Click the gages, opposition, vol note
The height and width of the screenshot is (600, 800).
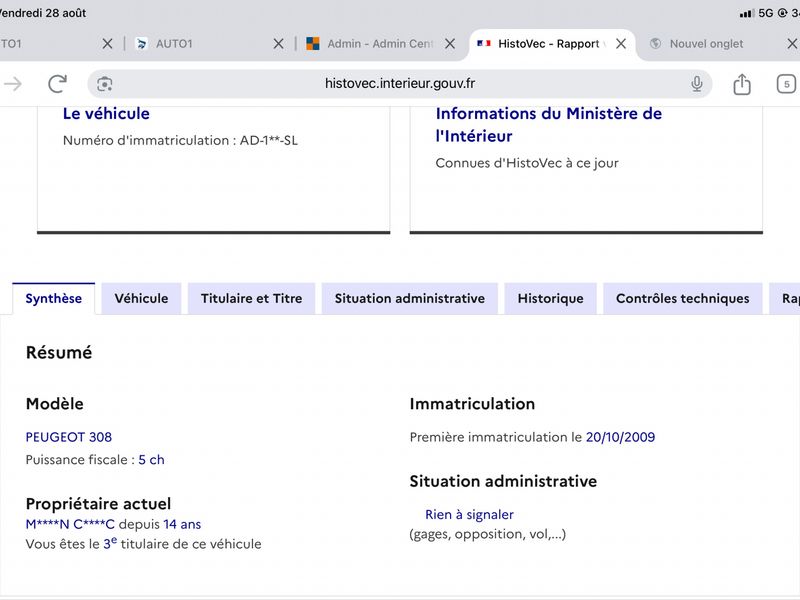tap(488, 534)
